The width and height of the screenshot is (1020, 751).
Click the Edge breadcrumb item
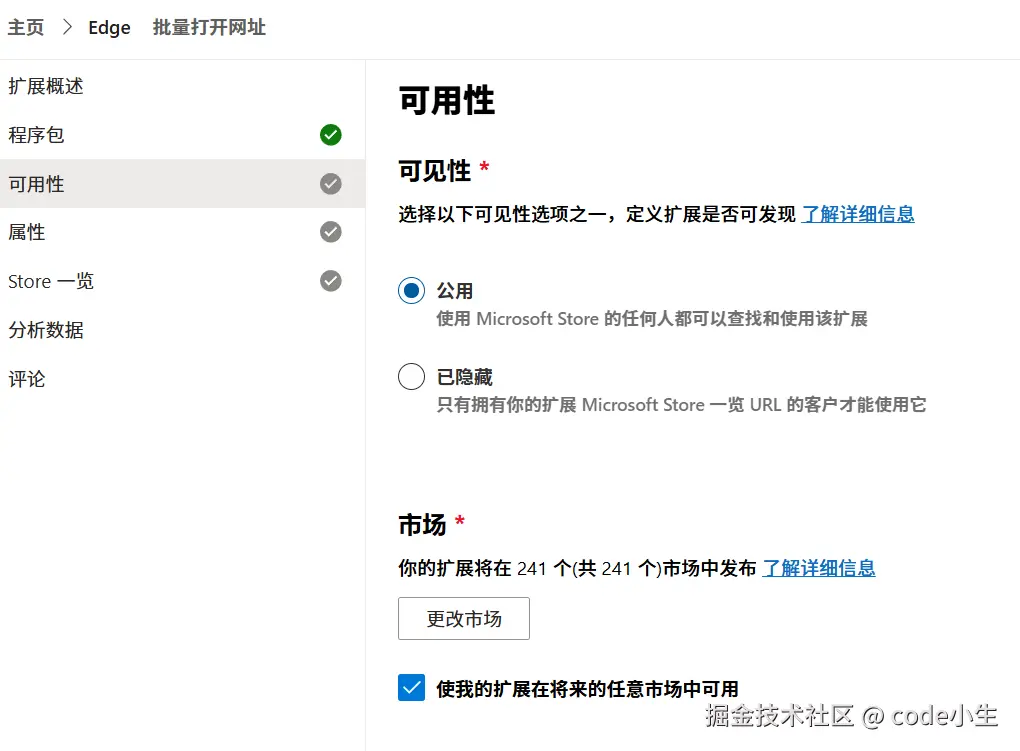pyautogui.click(x=109, y=28)
